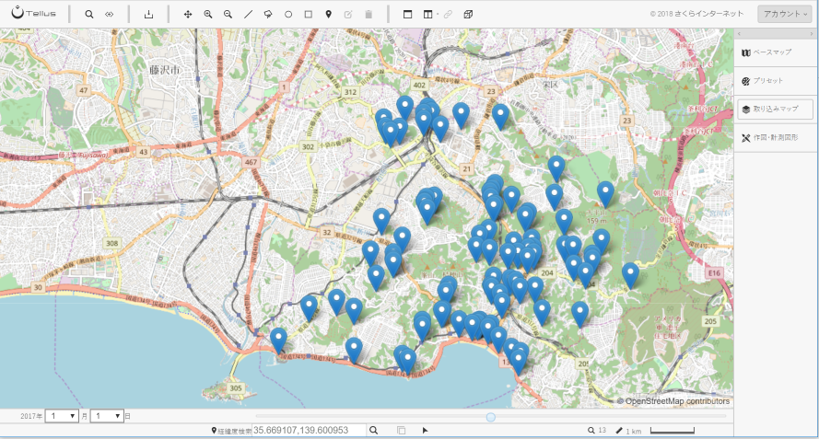The image size is (819, 439).
Task: Click the arrow cursor icon in bottom bar
Action: [425, 430]
